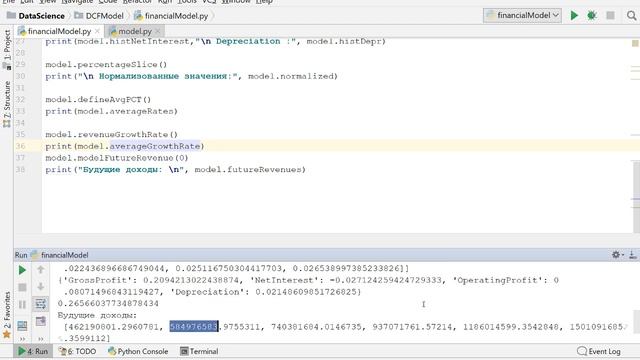Expand more console actions in second column
The height and width of the screenshot is (360, 640).
pos(40,339)
